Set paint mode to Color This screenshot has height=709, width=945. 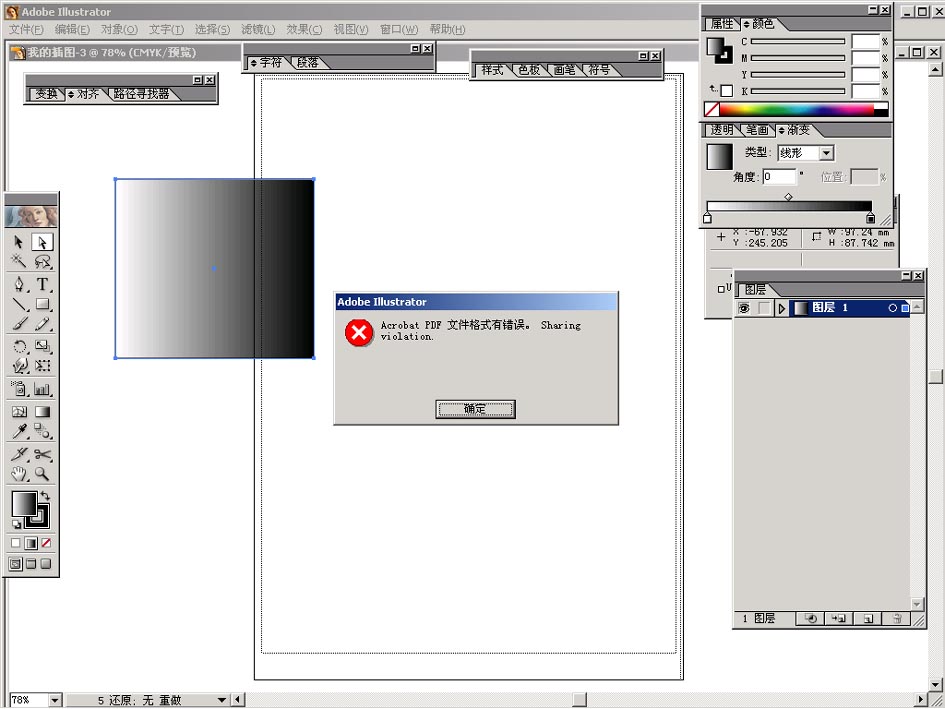click(16, 543)
